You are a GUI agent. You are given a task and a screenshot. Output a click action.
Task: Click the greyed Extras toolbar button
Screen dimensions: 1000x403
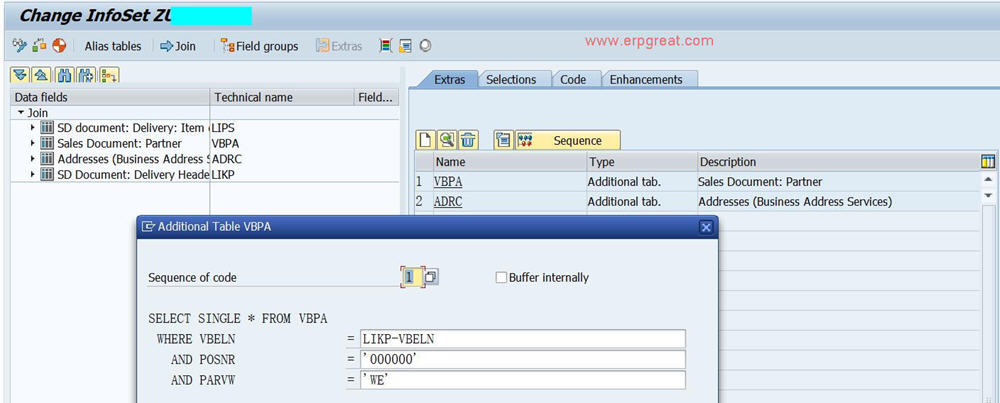click(339, 46)
